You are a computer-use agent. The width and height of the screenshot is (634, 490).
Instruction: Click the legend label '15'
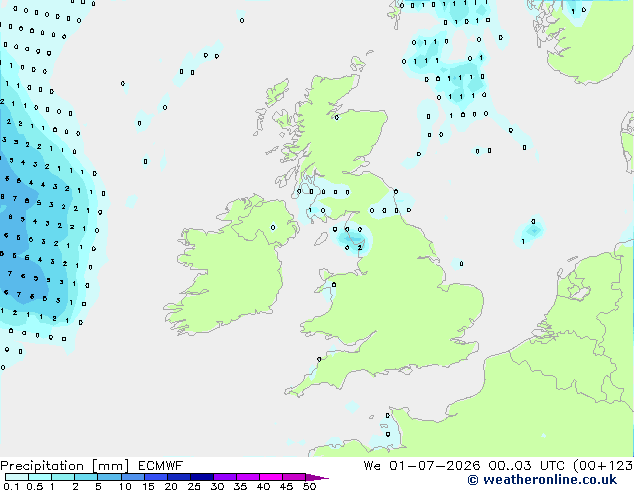(x=148, y=486)
